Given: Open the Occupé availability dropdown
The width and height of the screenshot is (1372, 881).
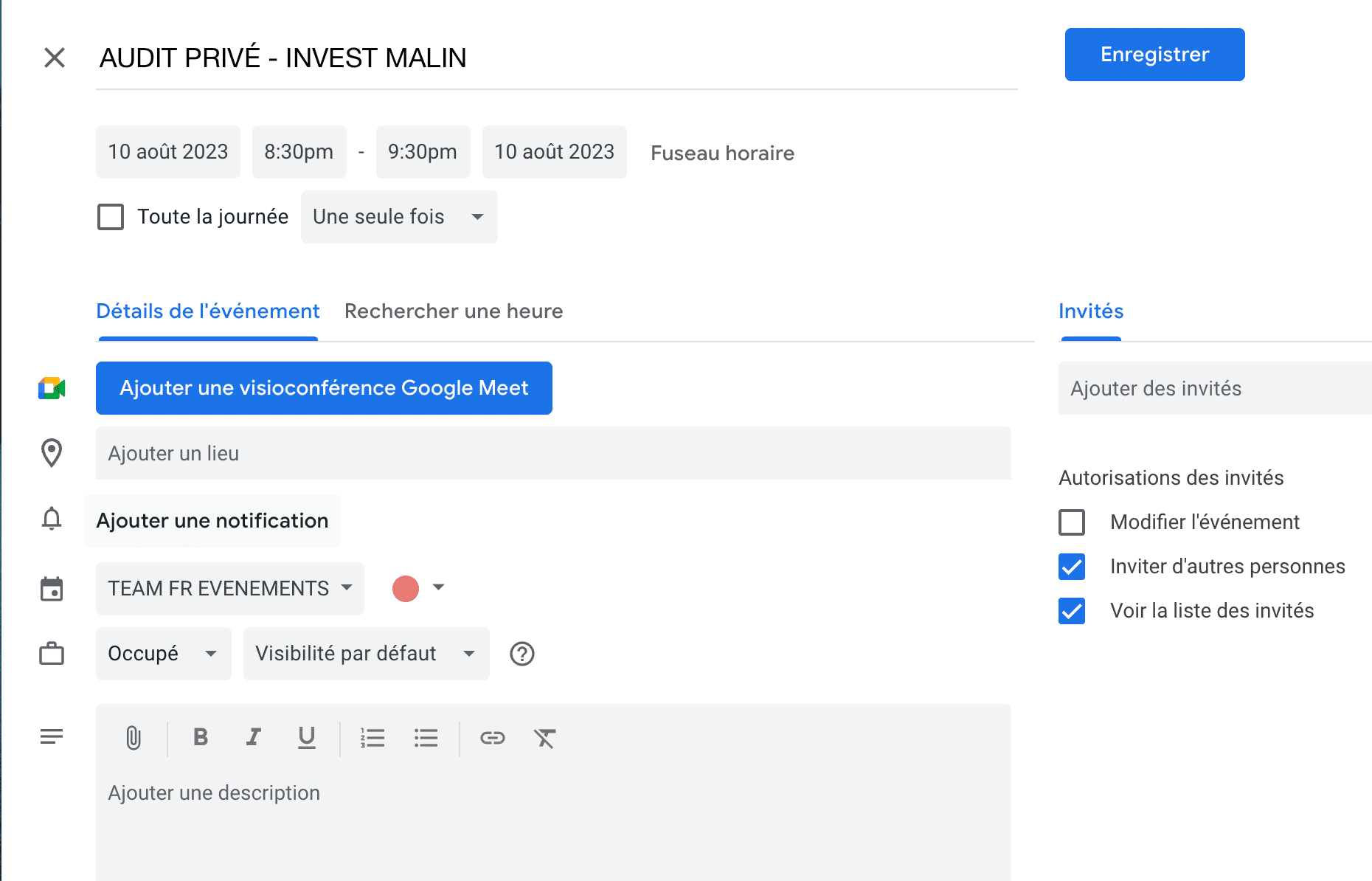Looking at the screenshot, I should pyautogui.click(x=164, y=654).
